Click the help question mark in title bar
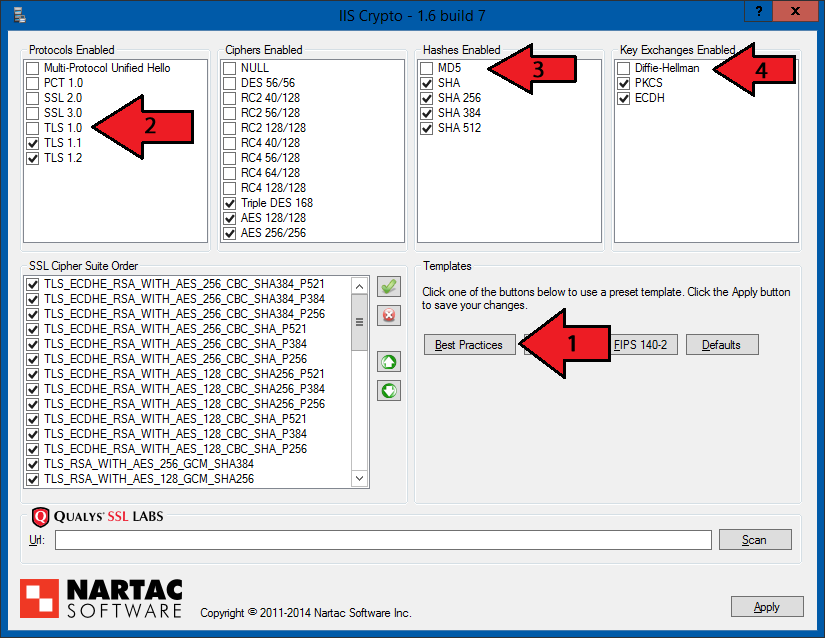Image resolution: width=825 pixels, height=638 pixels. [x=758, y=11]
